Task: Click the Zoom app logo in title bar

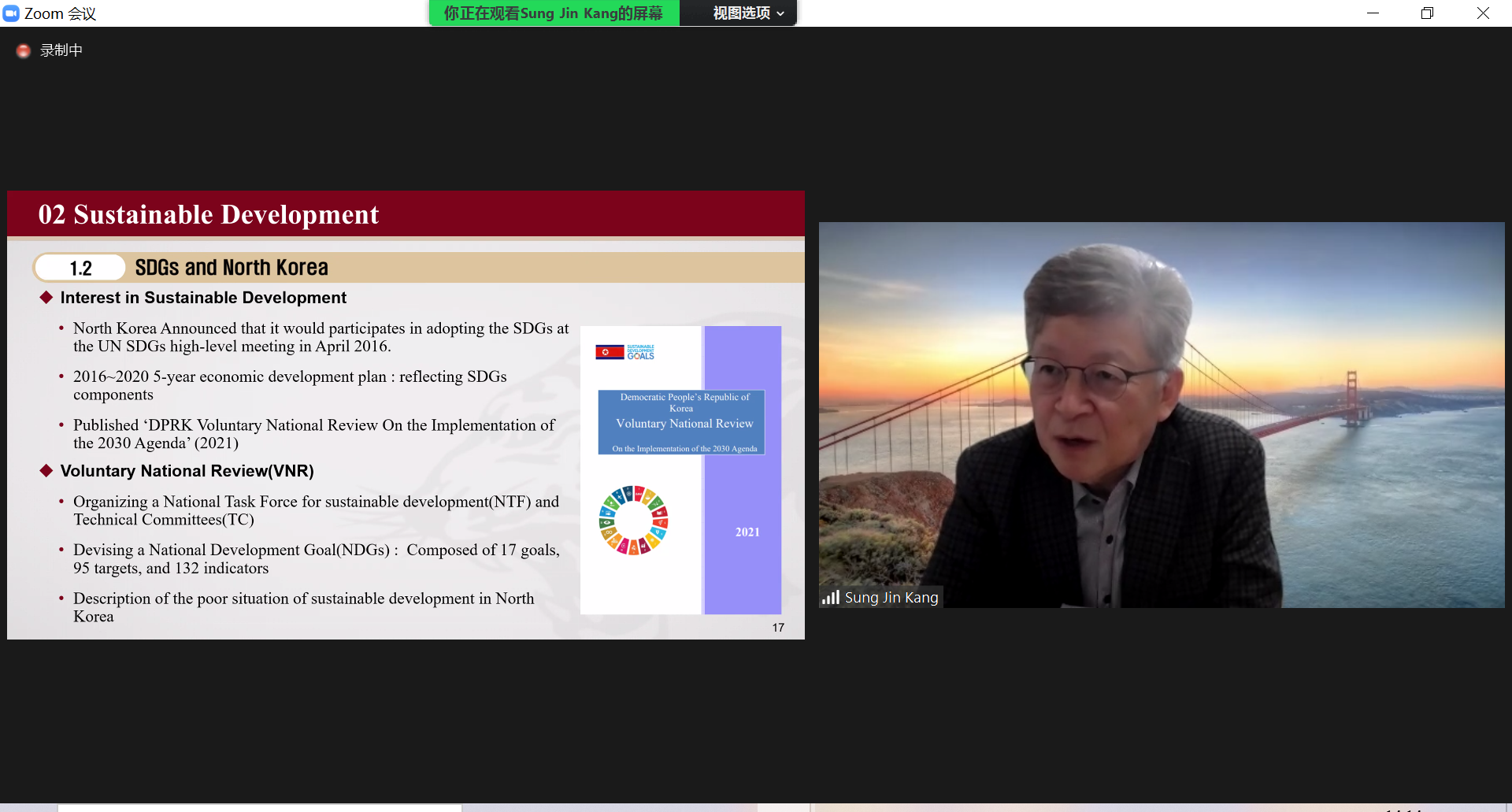Action: 11,13
